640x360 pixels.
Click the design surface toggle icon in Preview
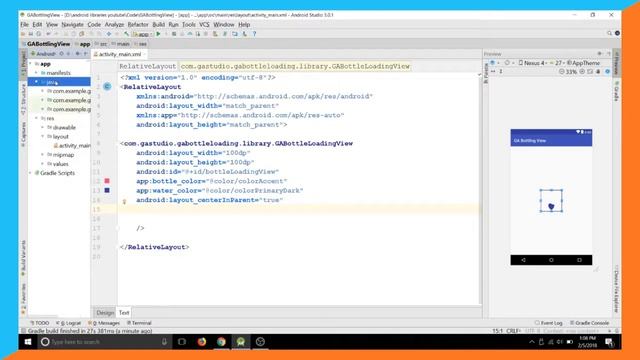pyautogui.click(x=493, y=63)
